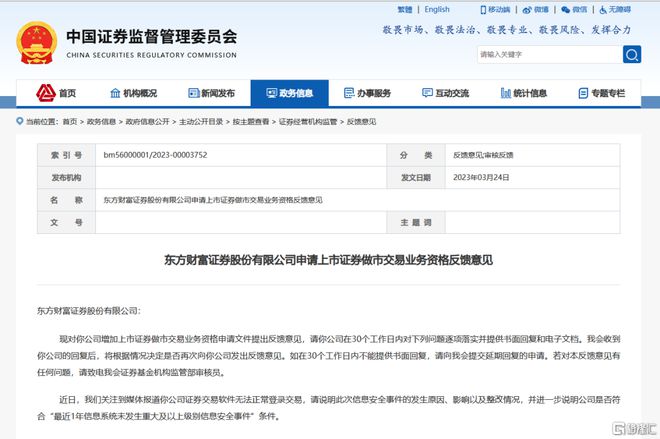Click the 移动端 text link
Image resolution: width=660 pixels, height=439 pixels.
tap(499, 10)
